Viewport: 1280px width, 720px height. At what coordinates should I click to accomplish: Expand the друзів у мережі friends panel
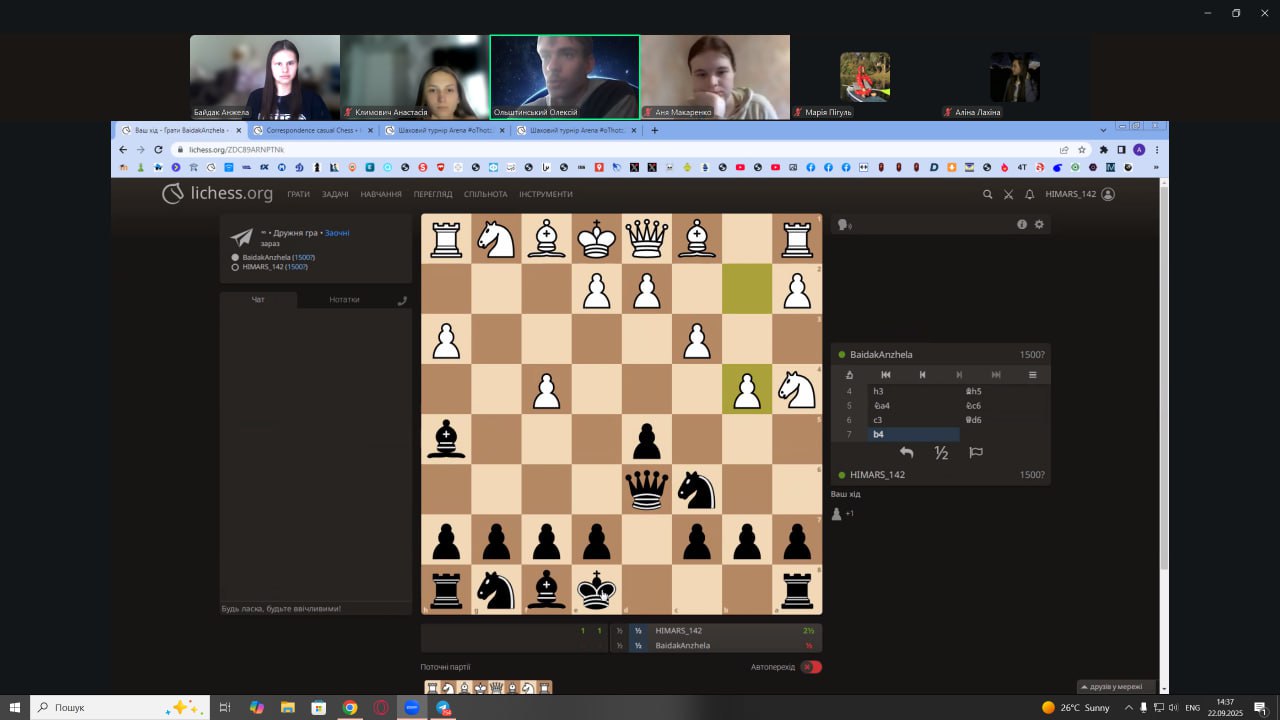(1117, 687)
